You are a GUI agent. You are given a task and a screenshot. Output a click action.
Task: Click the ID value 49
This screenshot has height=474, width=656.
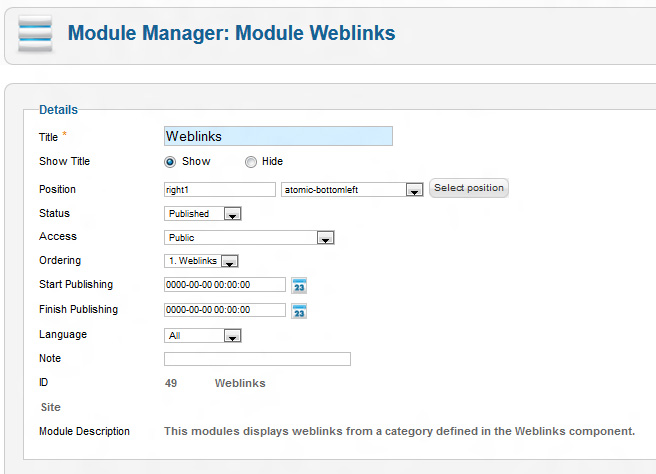(x=171, y=383)
